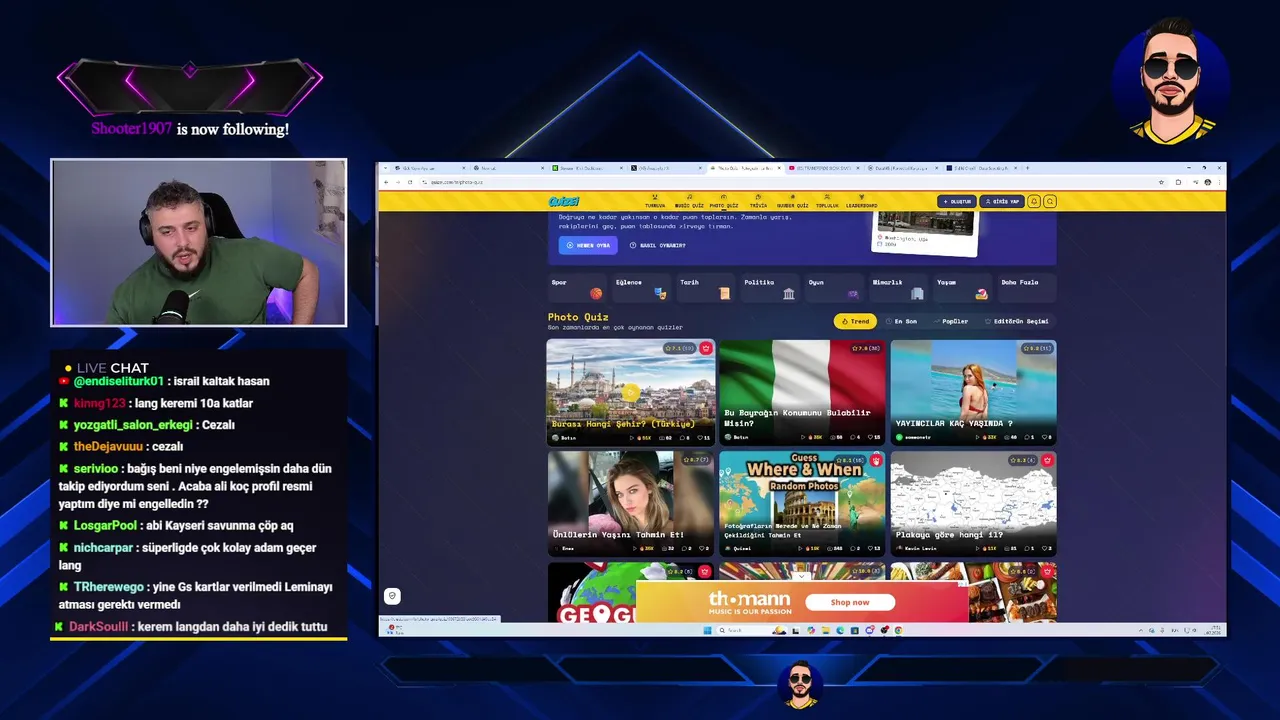This screenshot has height=720, width=1280.
Task: Click crown badge on Where & When card
Action: pos(876,460)
